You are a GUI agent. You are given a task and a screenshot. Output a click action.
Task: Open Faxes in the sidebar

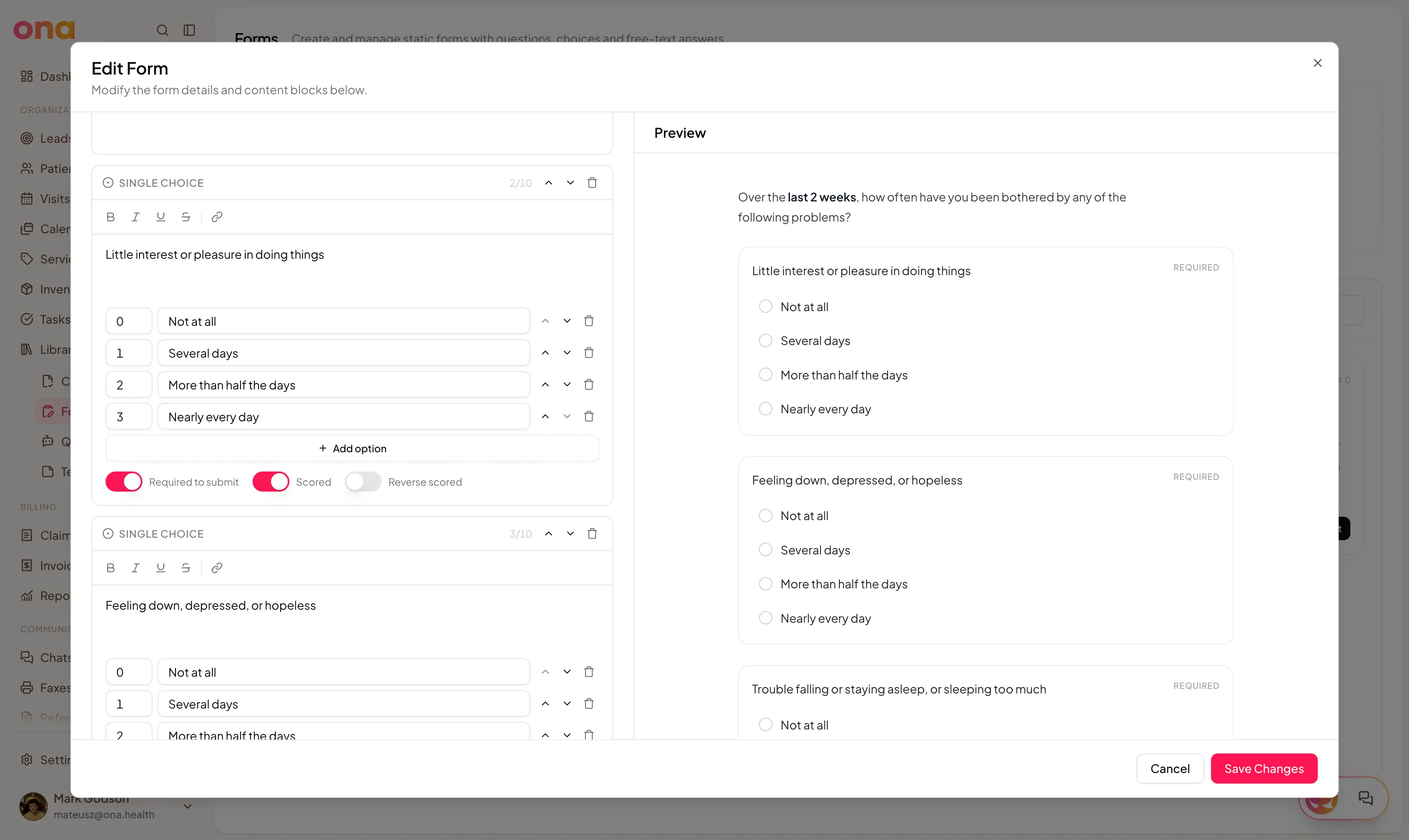coord(45,688)
